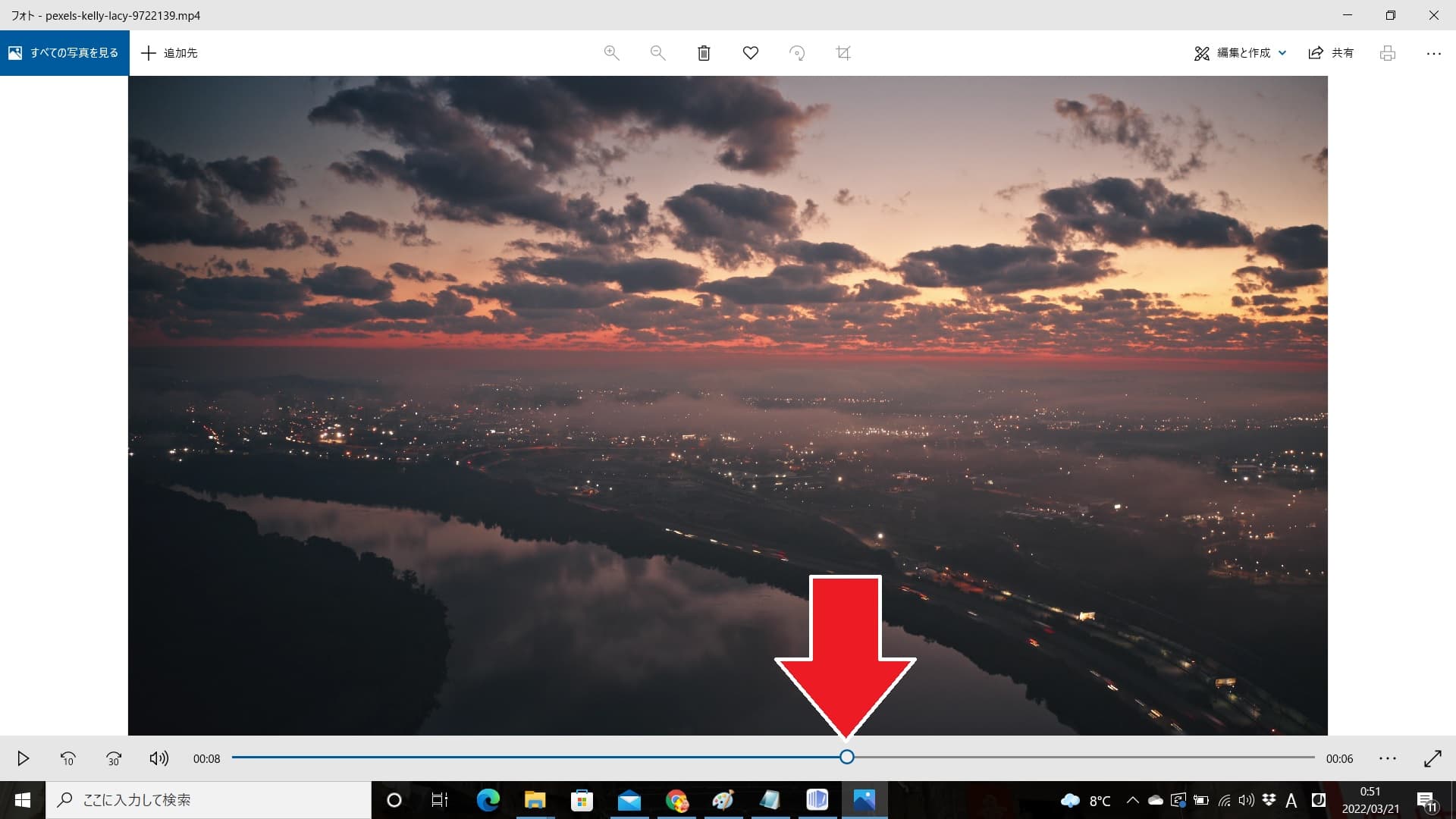Open the 追加先 add-to menu
This screenshot has height=819, width=1456.
[x=170, y=53]
